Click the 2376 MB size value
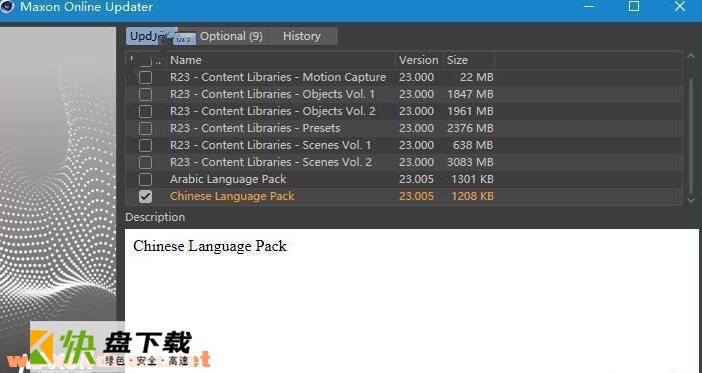 470,128
